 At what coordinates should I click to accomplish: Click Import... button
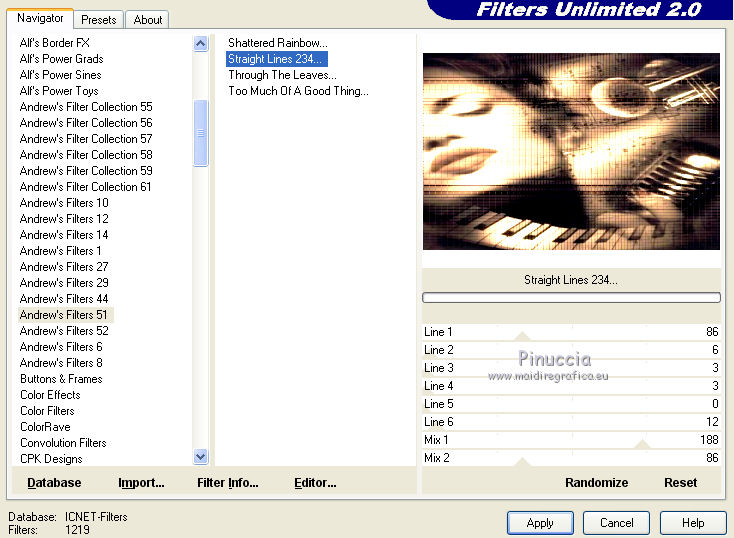click(x=141, y=483)
